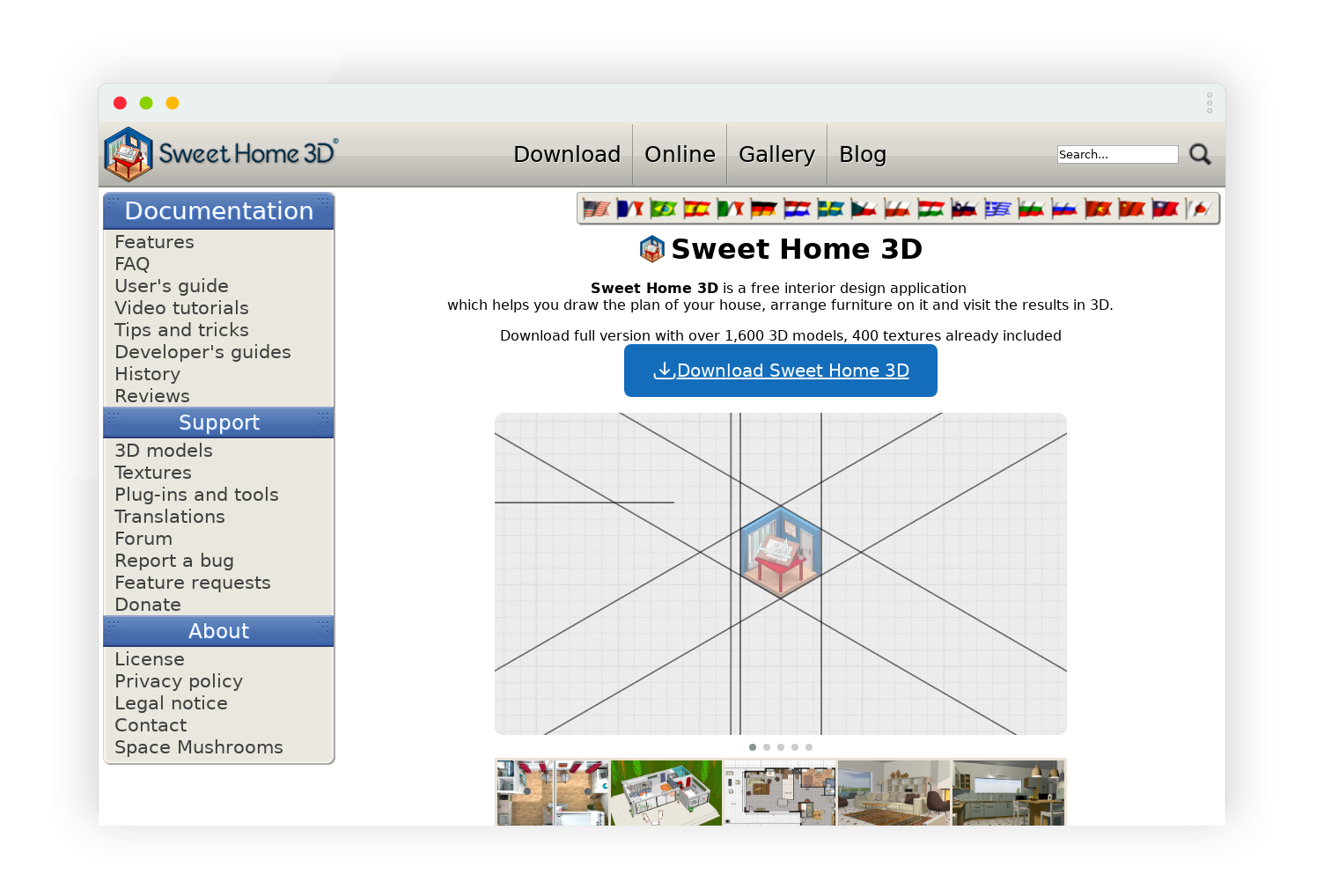View the History page
Viewport: 1324px width, 896px height.
pyautogui.click(x=147, y=374)
